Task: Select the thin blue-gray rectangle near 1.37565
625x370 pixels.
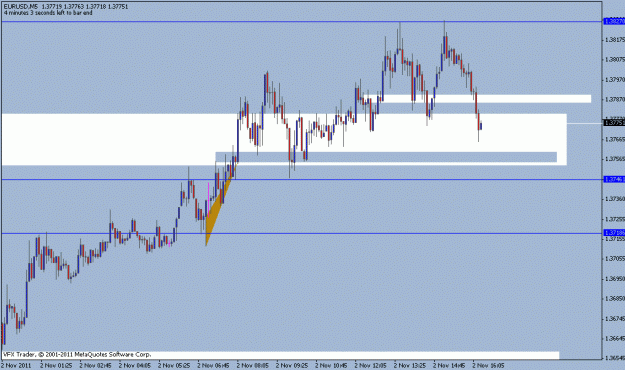Action: pos(386,157)
